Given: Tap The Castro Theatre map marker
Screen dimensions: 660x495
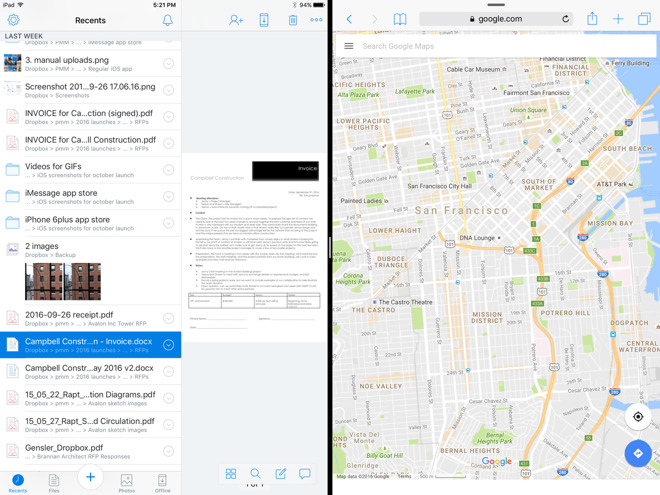Looking at the screenshot, I should coord(375,302).
